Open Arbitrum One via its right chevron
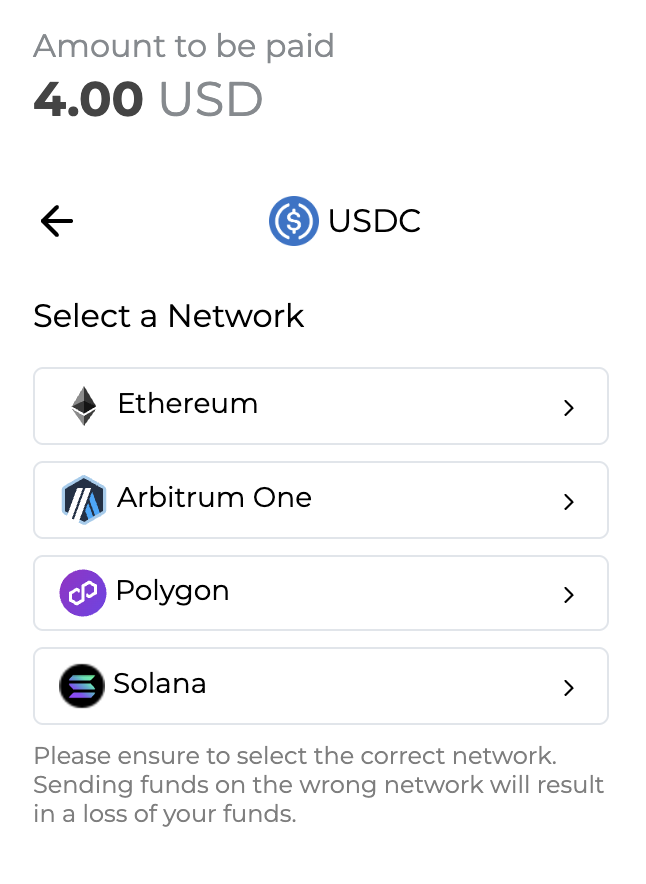This screenshot has height=884, width=646. pos(569,501)
